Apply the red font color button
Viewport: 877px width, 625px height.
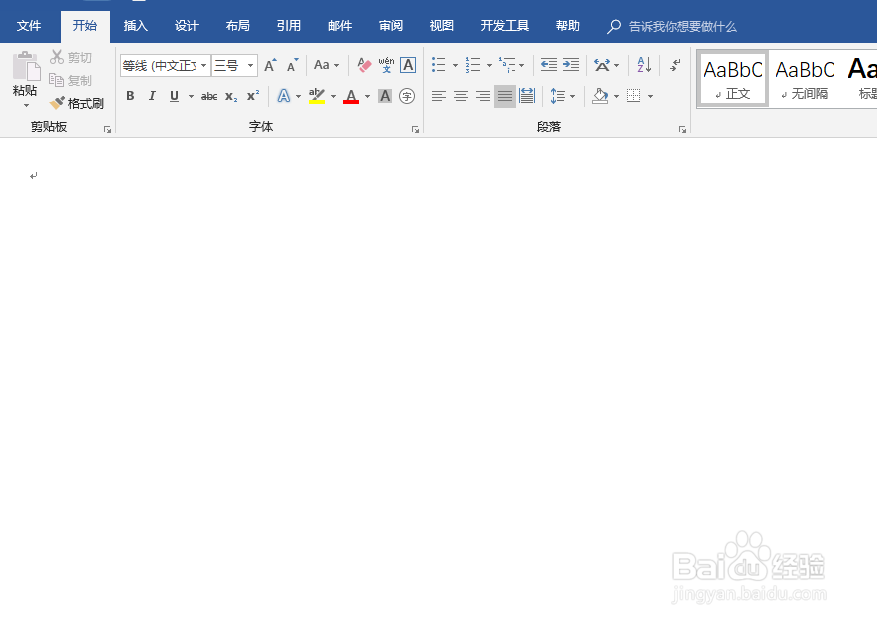351,96
